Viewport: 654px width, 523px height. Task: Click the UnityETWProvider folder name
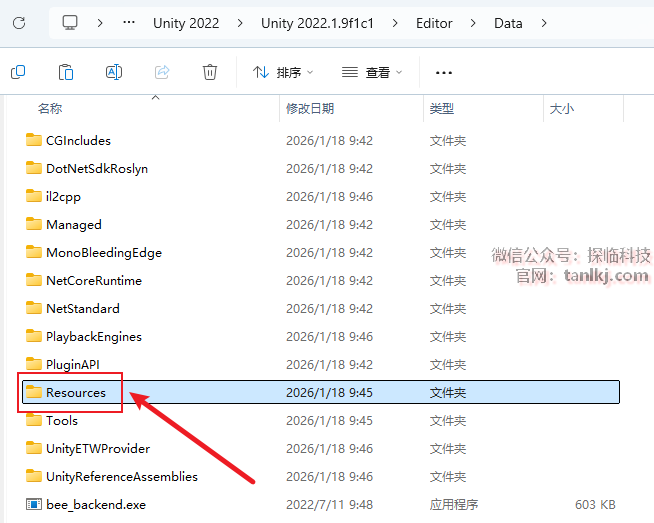click(x=98, y=449)
